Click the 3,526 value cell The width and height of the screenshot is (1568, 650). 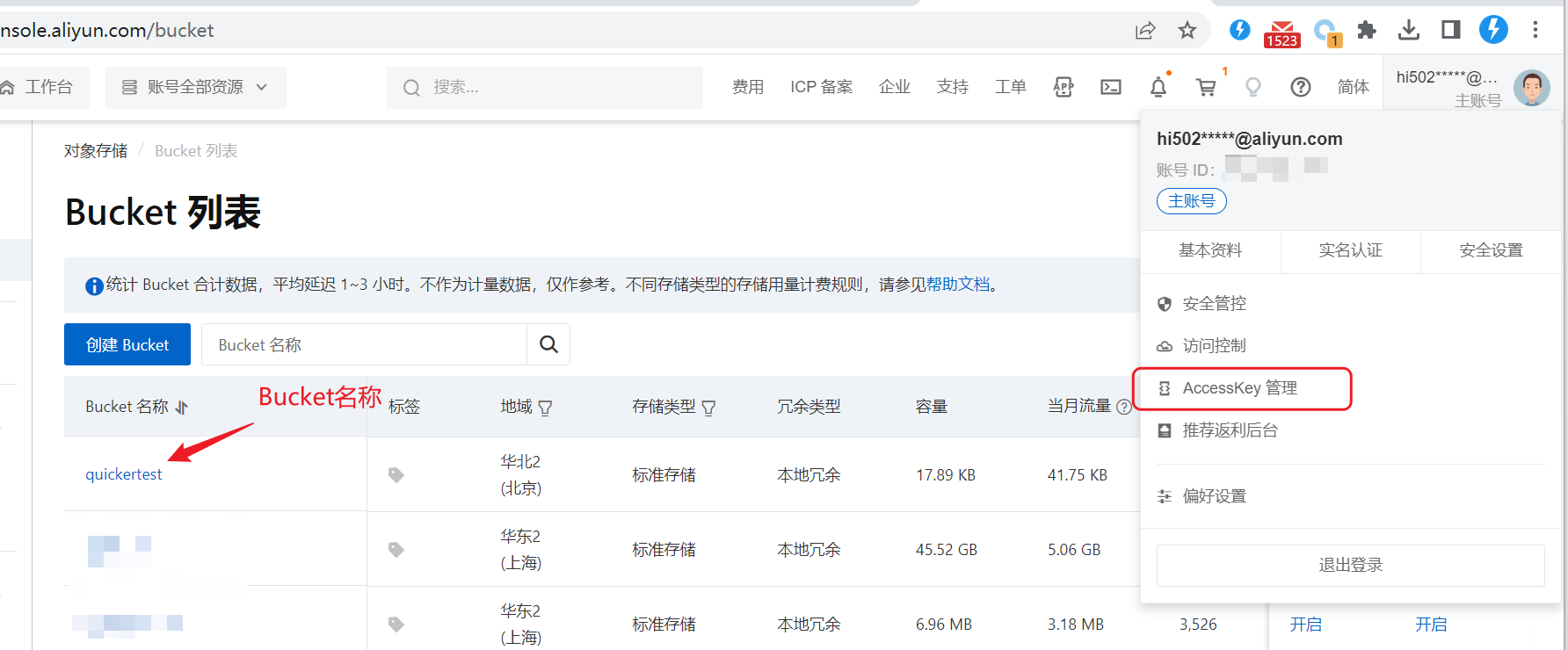pos(1198,625)
